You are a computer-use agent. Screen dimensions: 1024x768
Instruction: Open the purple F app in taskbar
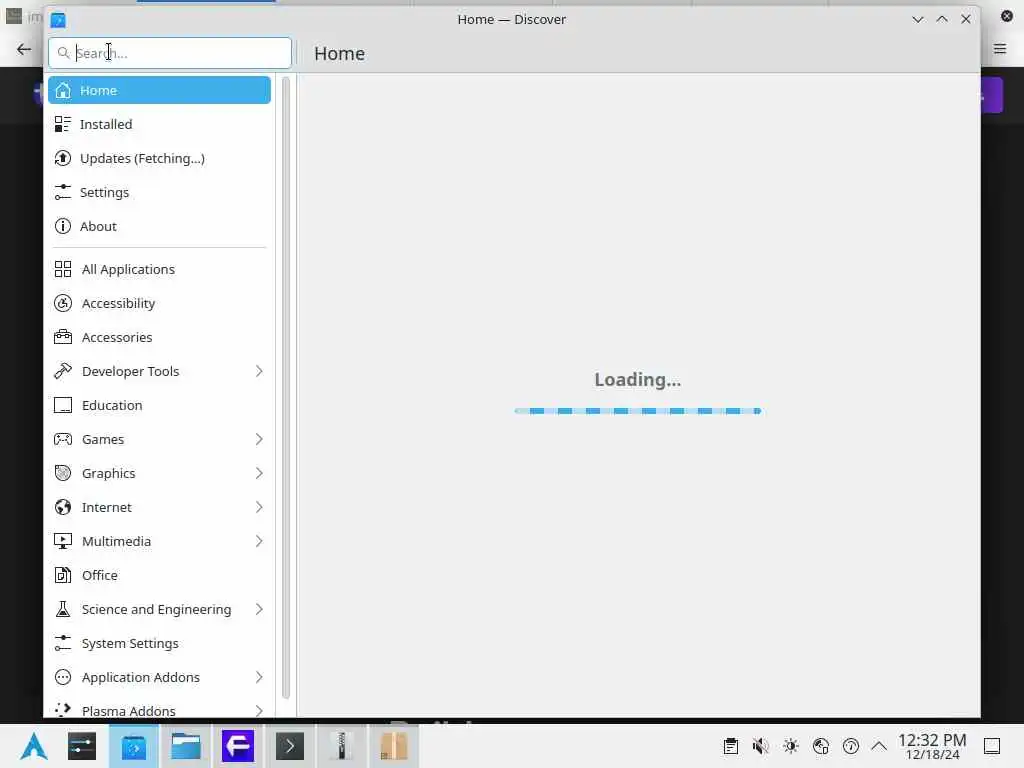(x=238, y=746)
